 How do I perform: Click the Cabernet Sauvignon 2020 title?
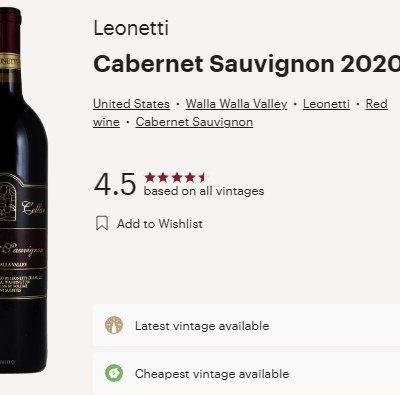click(247, 64)
